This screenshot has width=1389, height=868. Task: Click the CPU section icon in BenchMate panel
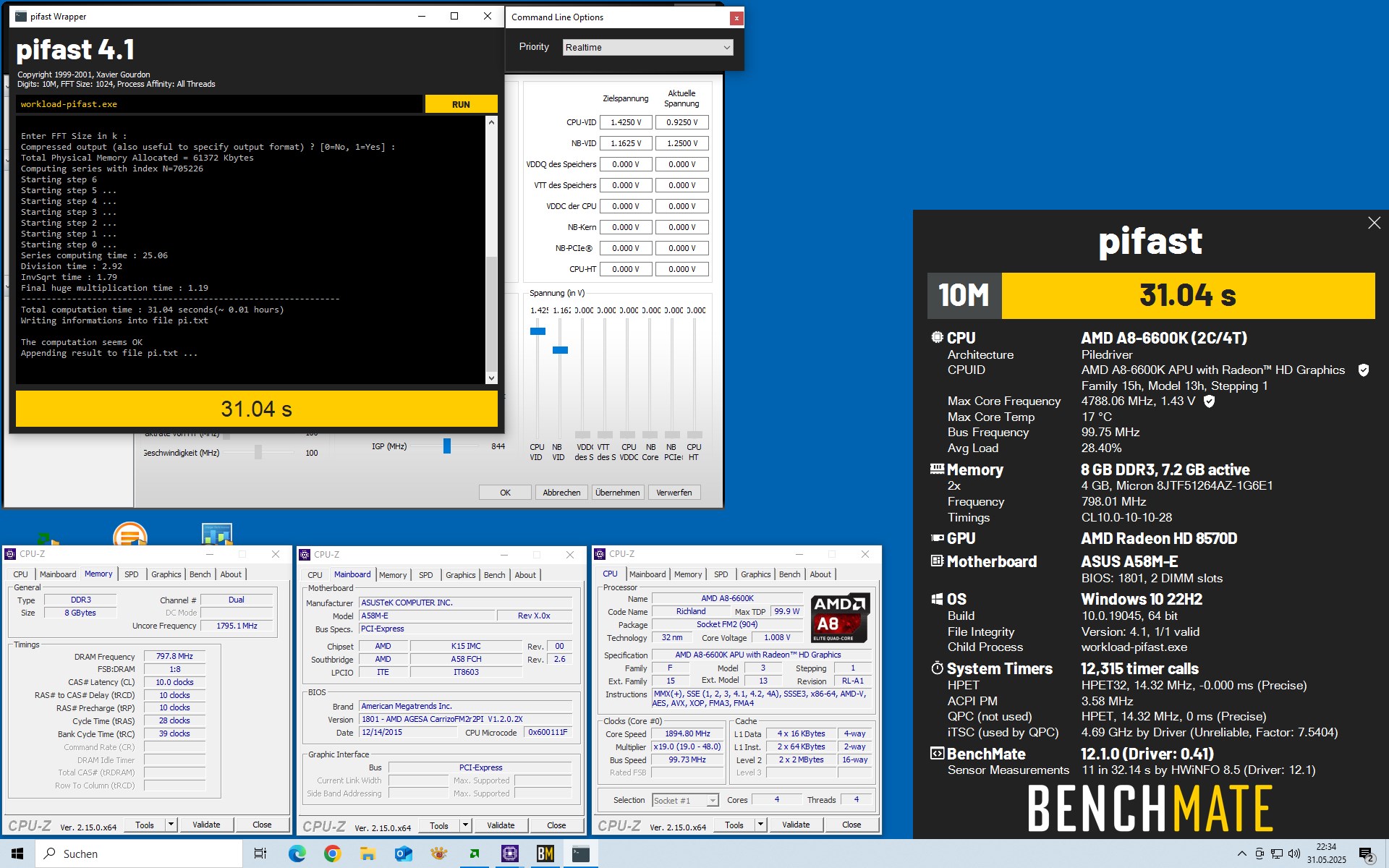point(937,338)
